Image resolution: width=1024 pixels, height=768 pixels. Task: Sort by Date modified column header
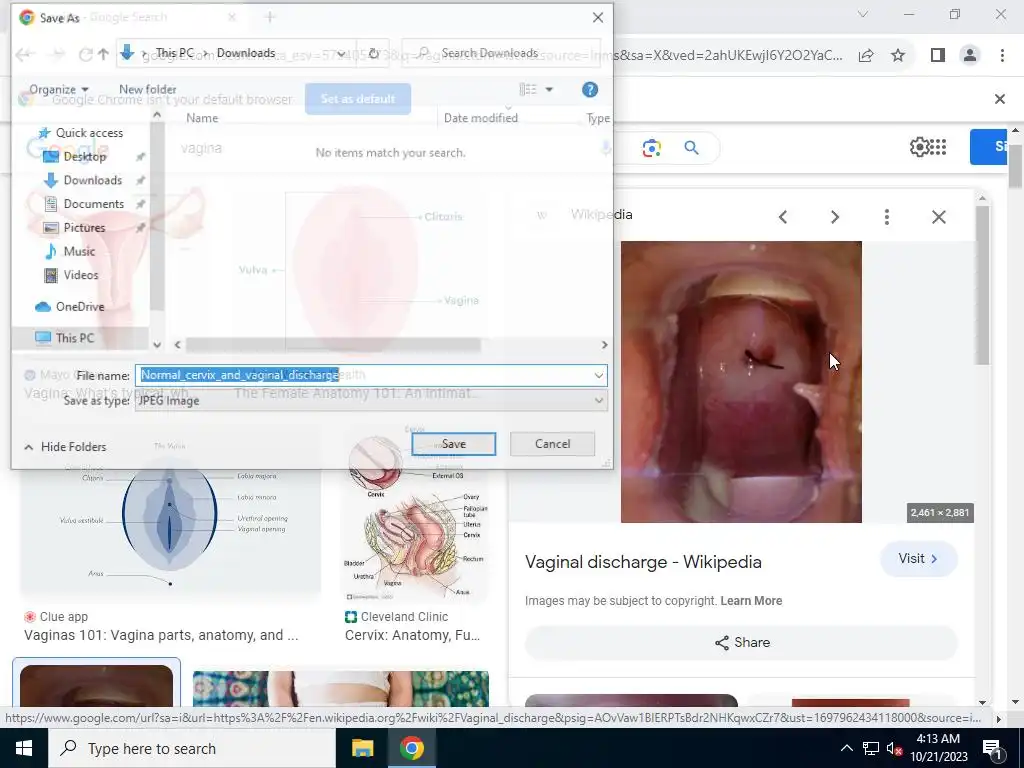tap(481, 118)
